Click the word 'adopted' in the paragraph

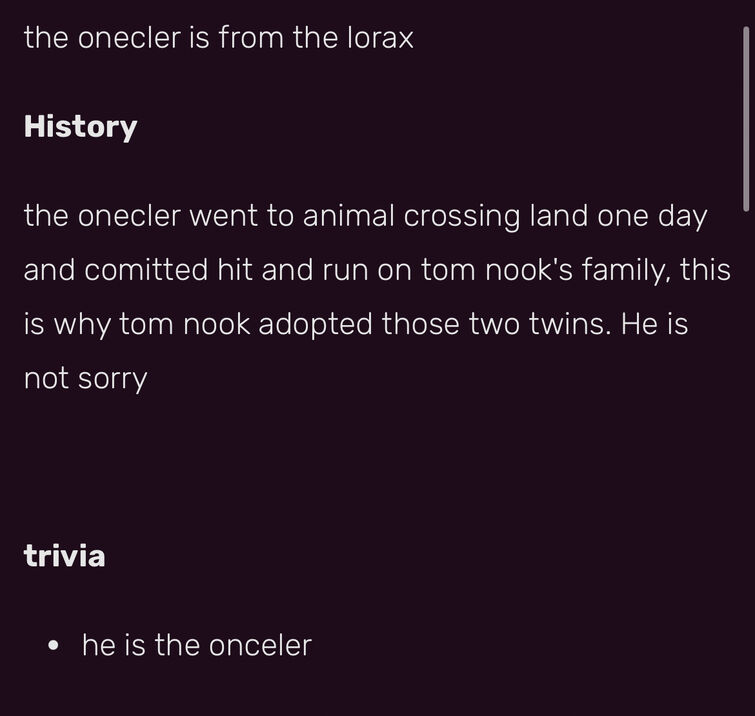(315, 325)
